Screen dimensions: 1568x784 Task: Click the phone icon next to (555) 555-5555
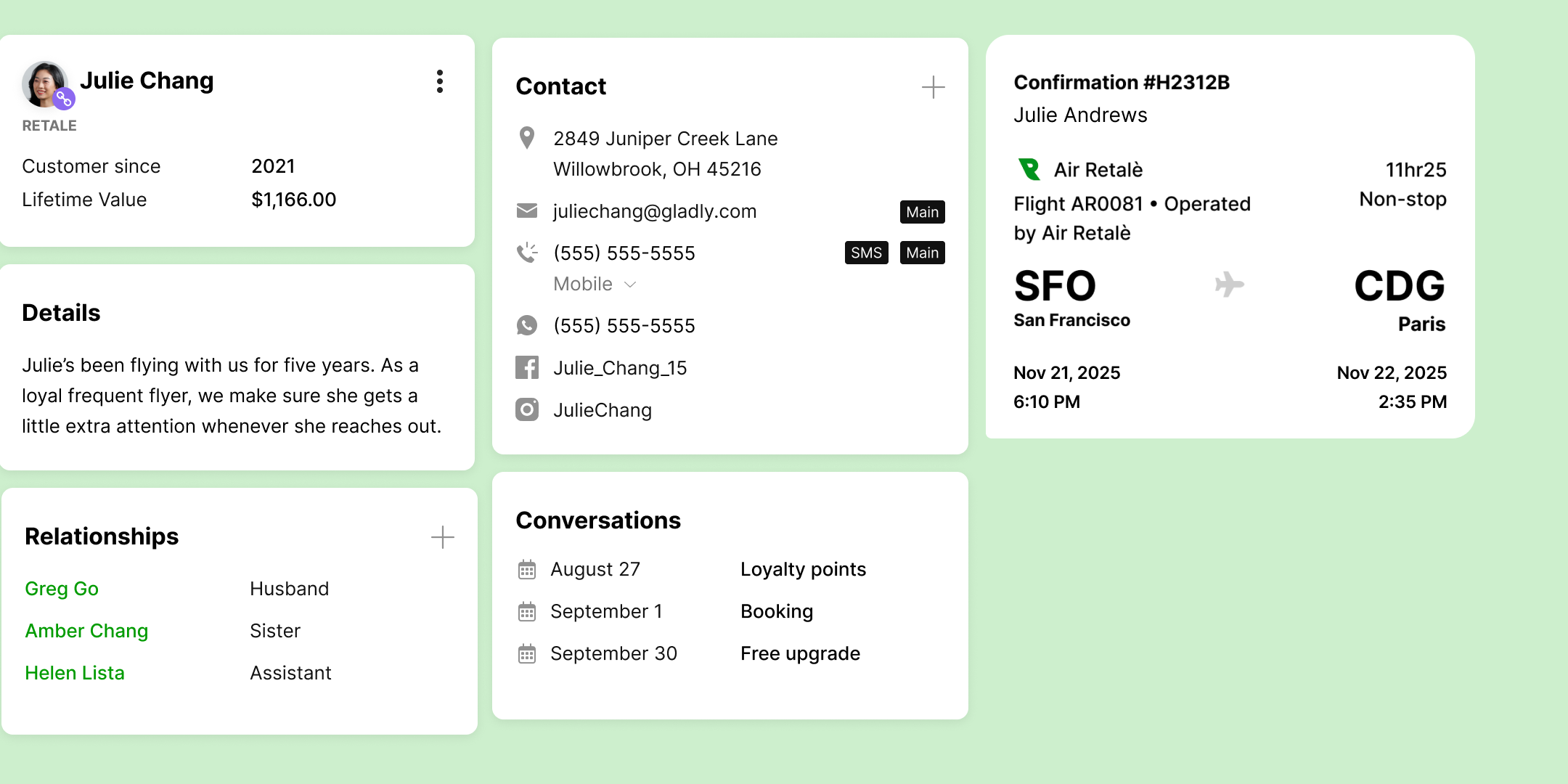[527, 253]
